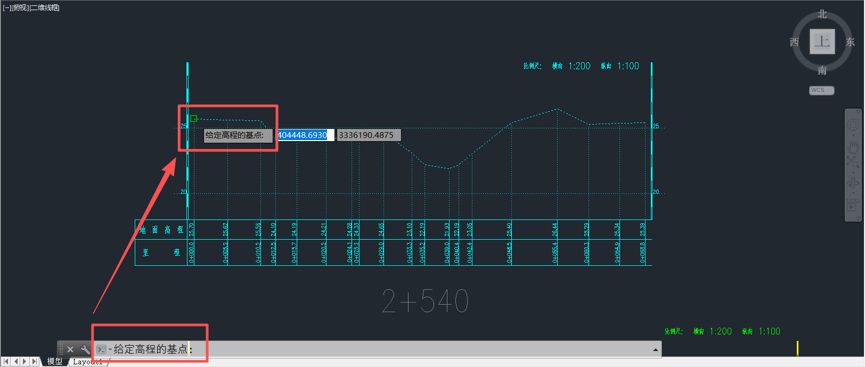This screenshot has width=865, height=367.
Task: Open the SteeringWheels tool in navigation bar
Action: [852, 125]
